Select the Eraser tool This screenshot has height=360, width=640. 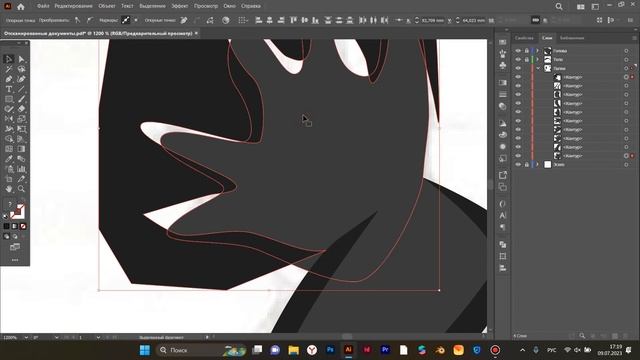point(21,109)
